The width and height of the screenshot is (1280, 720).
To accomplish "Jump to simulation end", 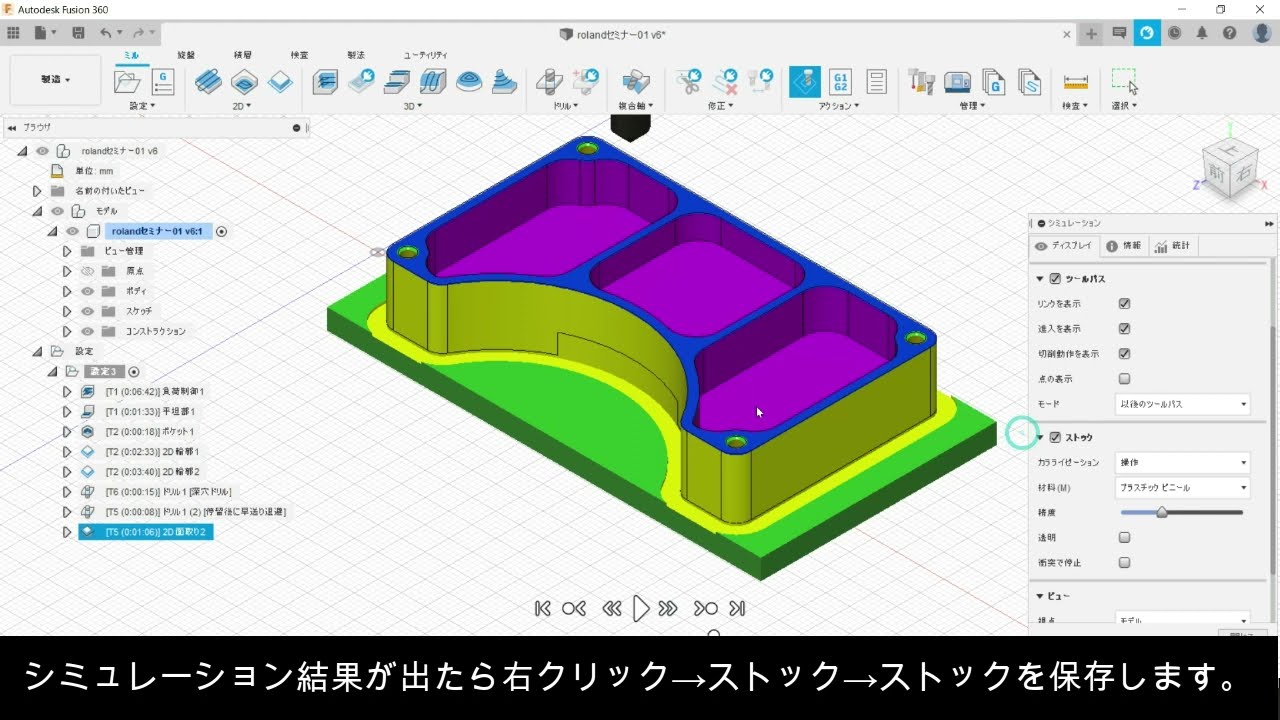I will [x=737, y=608].
